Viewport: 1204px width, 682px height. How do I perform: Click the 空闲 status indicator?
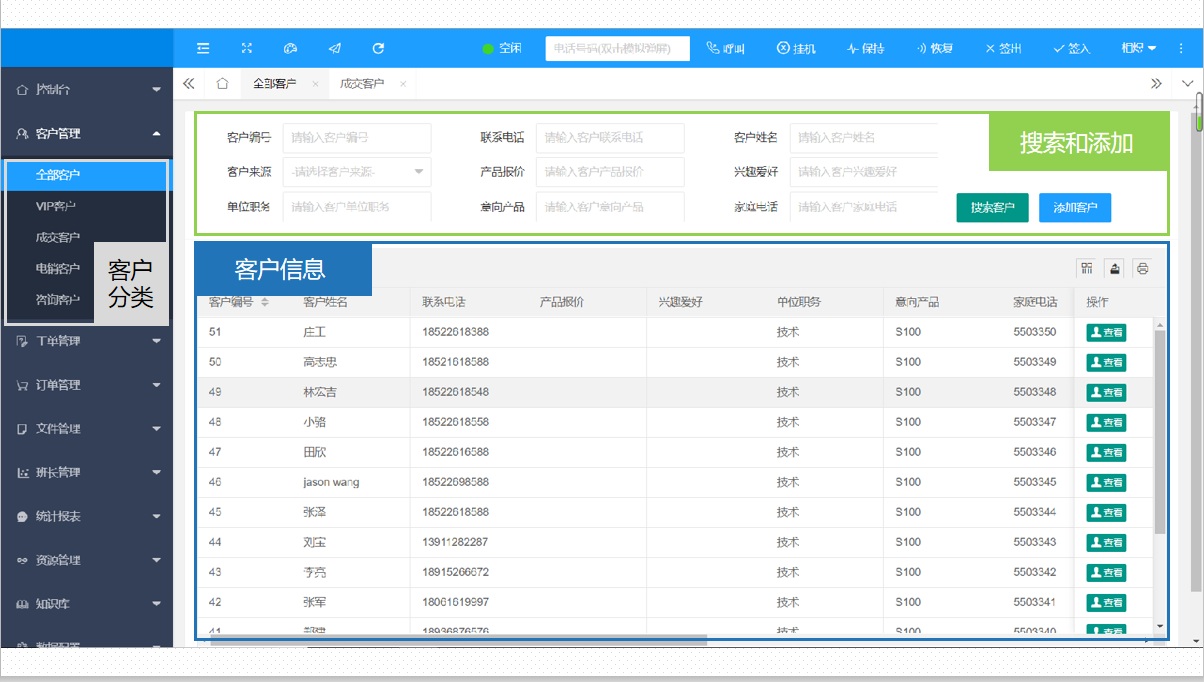coord(502,48)
